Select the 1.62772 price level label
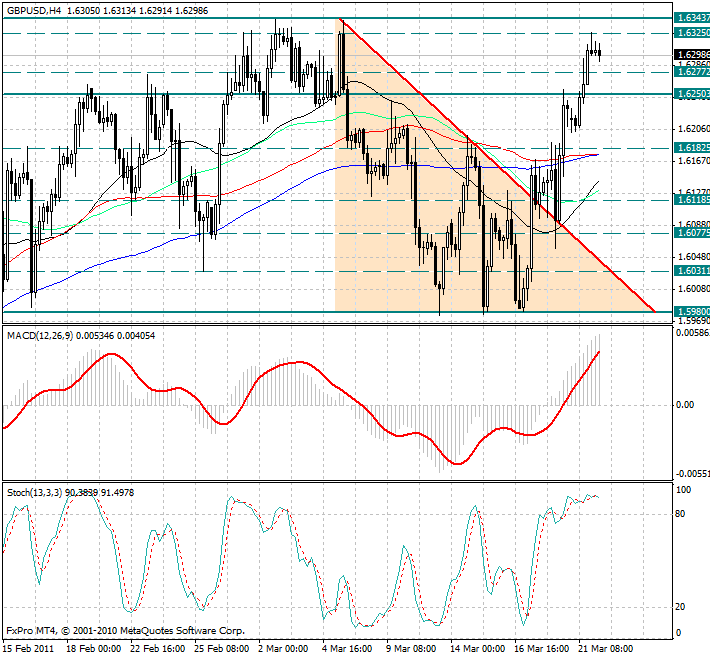710x656 pixels. click(x=692, y=72)
